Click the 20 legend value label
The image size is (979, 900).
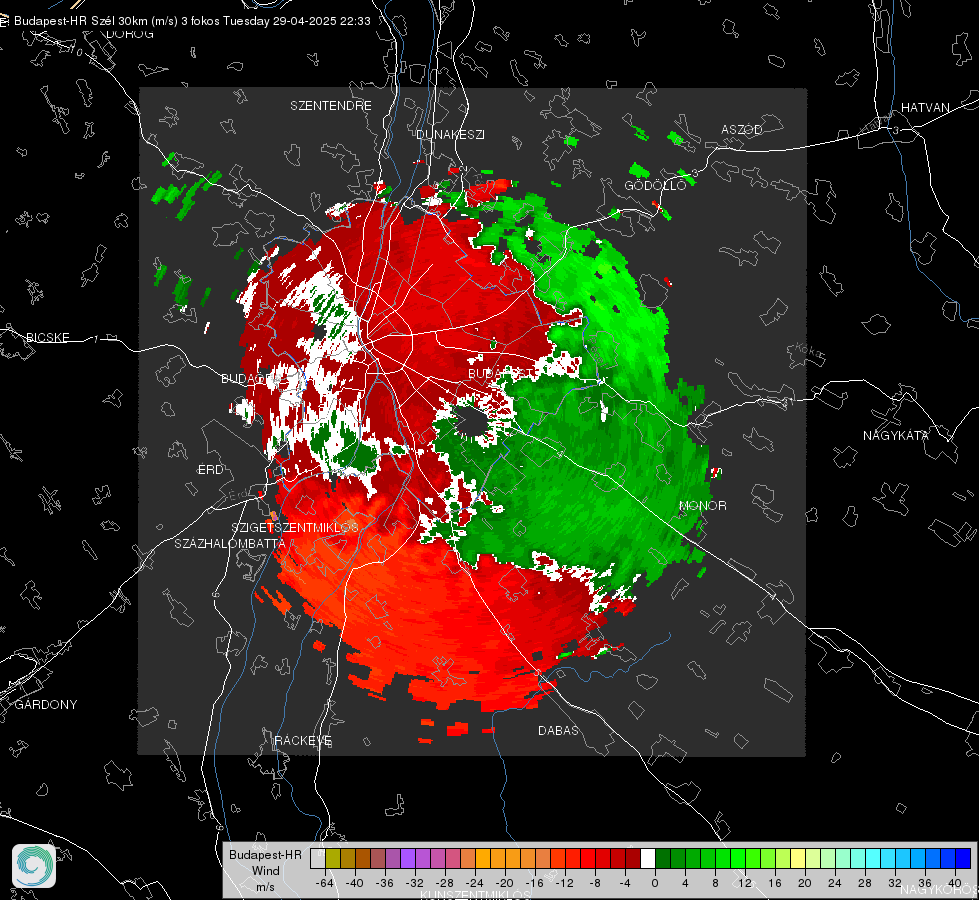click(x=805, y=883)
